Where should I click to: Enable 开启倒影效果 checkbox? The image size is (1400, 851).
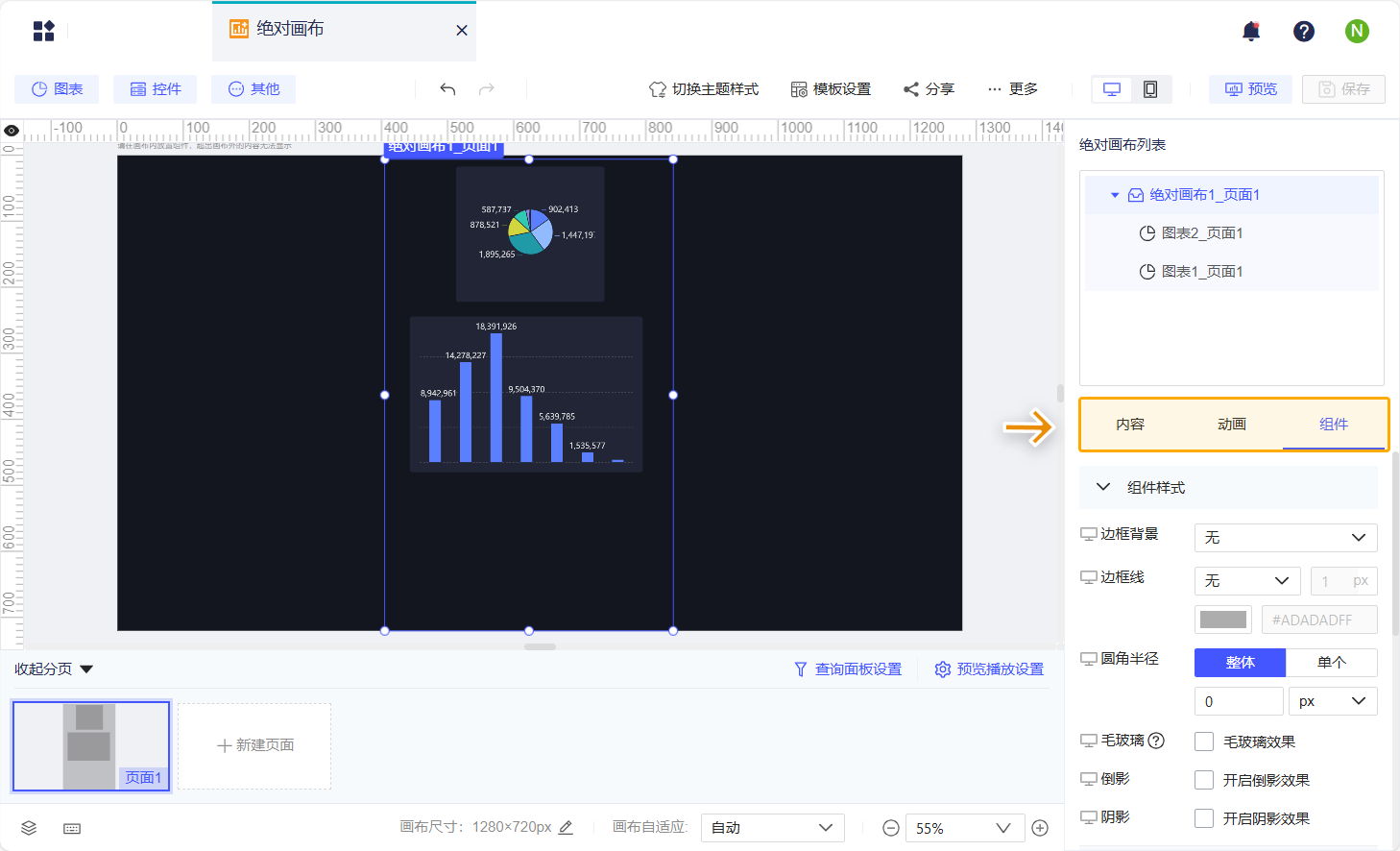(1204, 780)
